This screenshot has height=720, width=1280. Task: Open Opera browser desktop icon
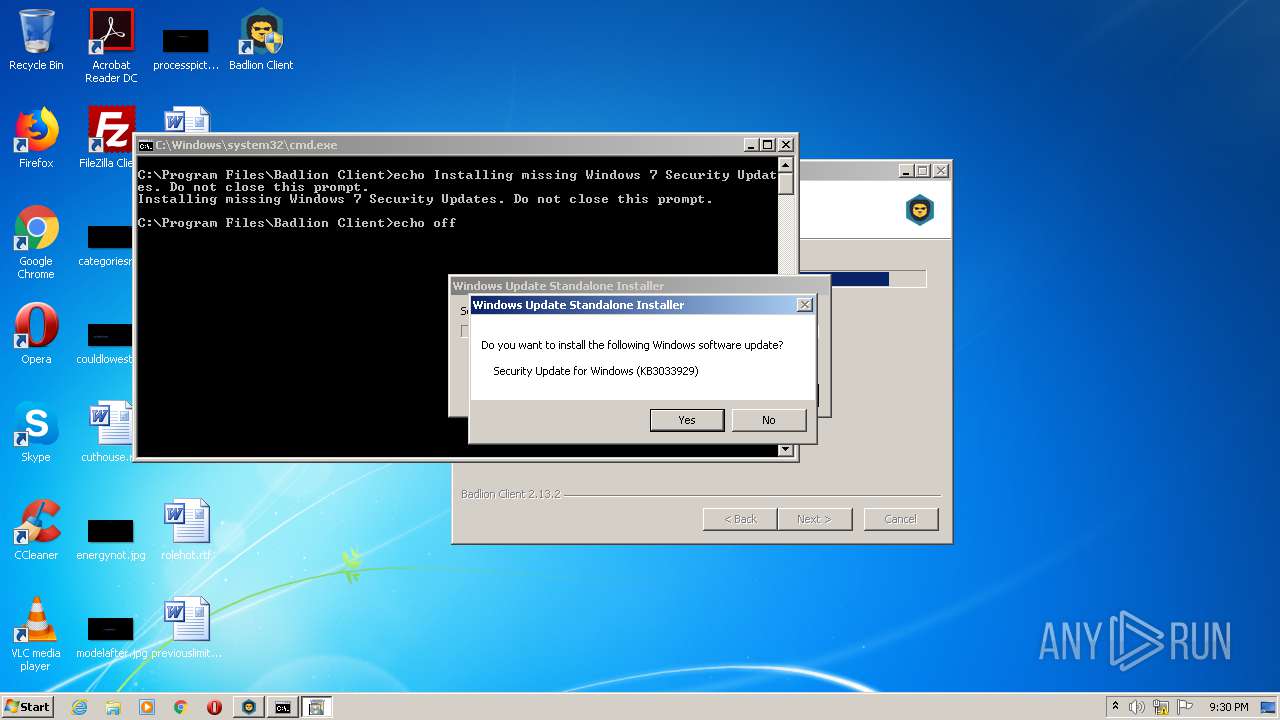pos(36,334)
